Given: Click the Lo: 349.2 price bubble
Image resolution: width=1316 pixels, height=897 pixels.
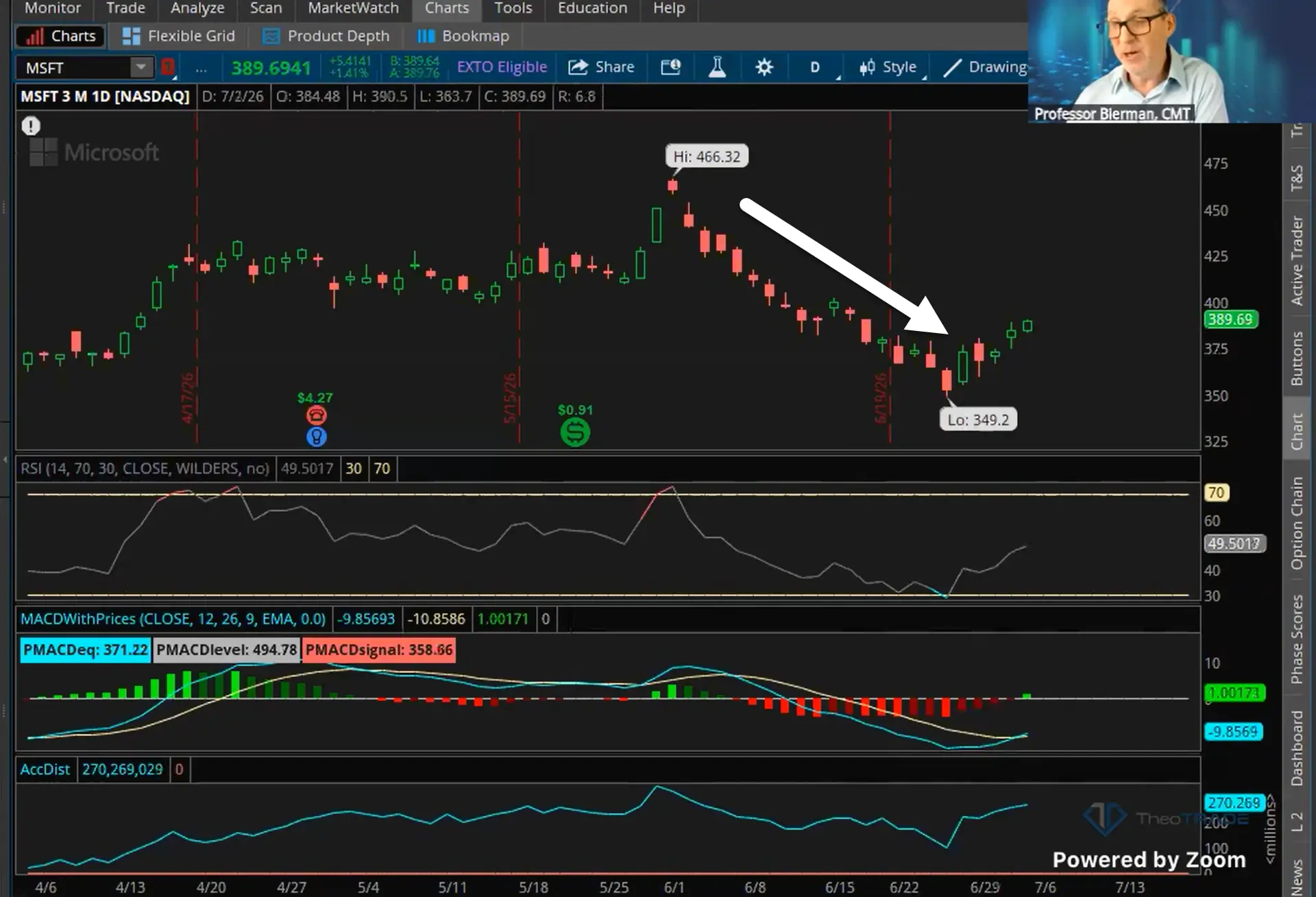Looking at the screenshot, I should tap(978, 420).
